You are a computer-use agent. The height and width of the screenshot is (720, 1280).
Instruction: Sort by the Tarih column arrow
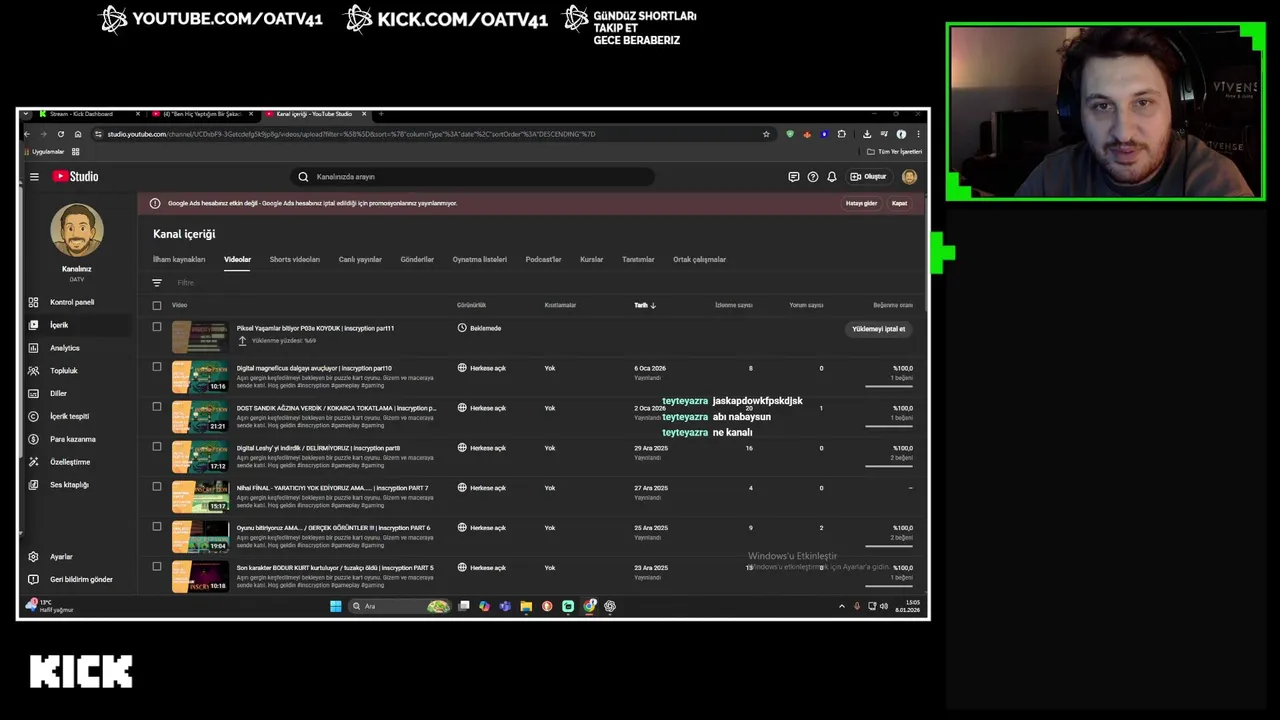point(653,305)
